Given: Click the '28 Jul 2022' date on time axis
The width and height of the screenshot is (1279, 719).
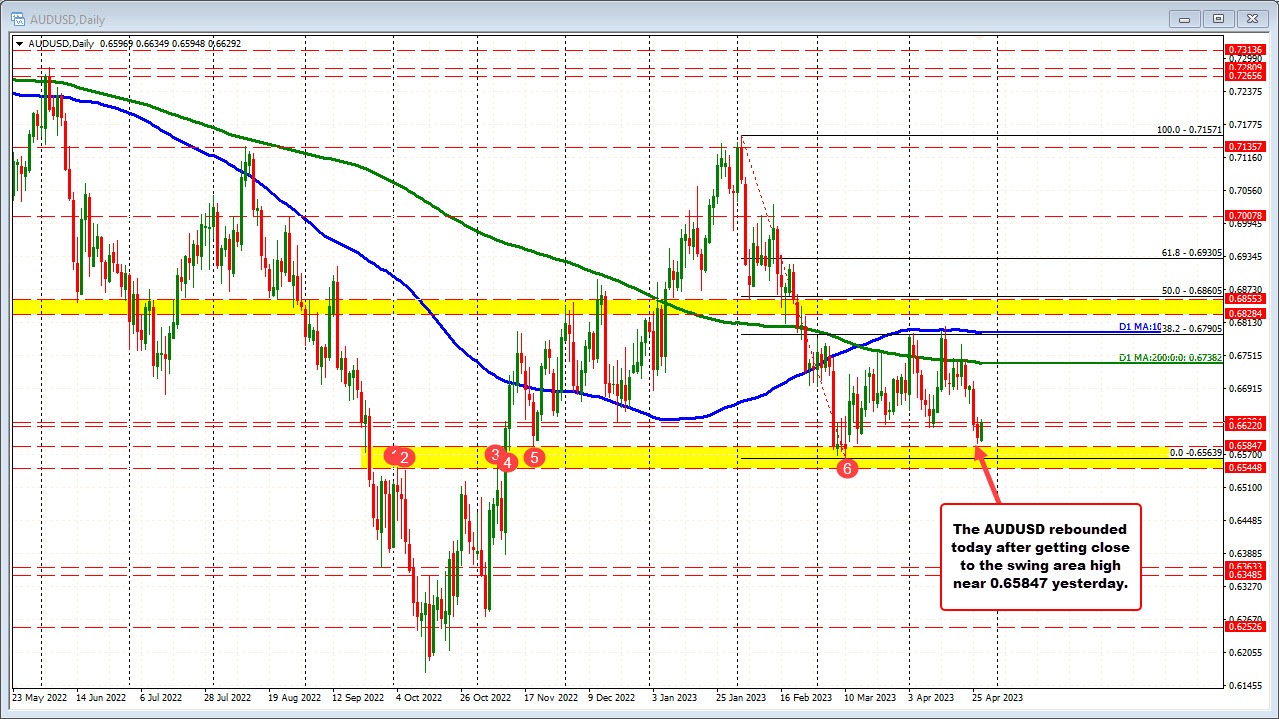Looking at the screenshot, I should (226, 697).
